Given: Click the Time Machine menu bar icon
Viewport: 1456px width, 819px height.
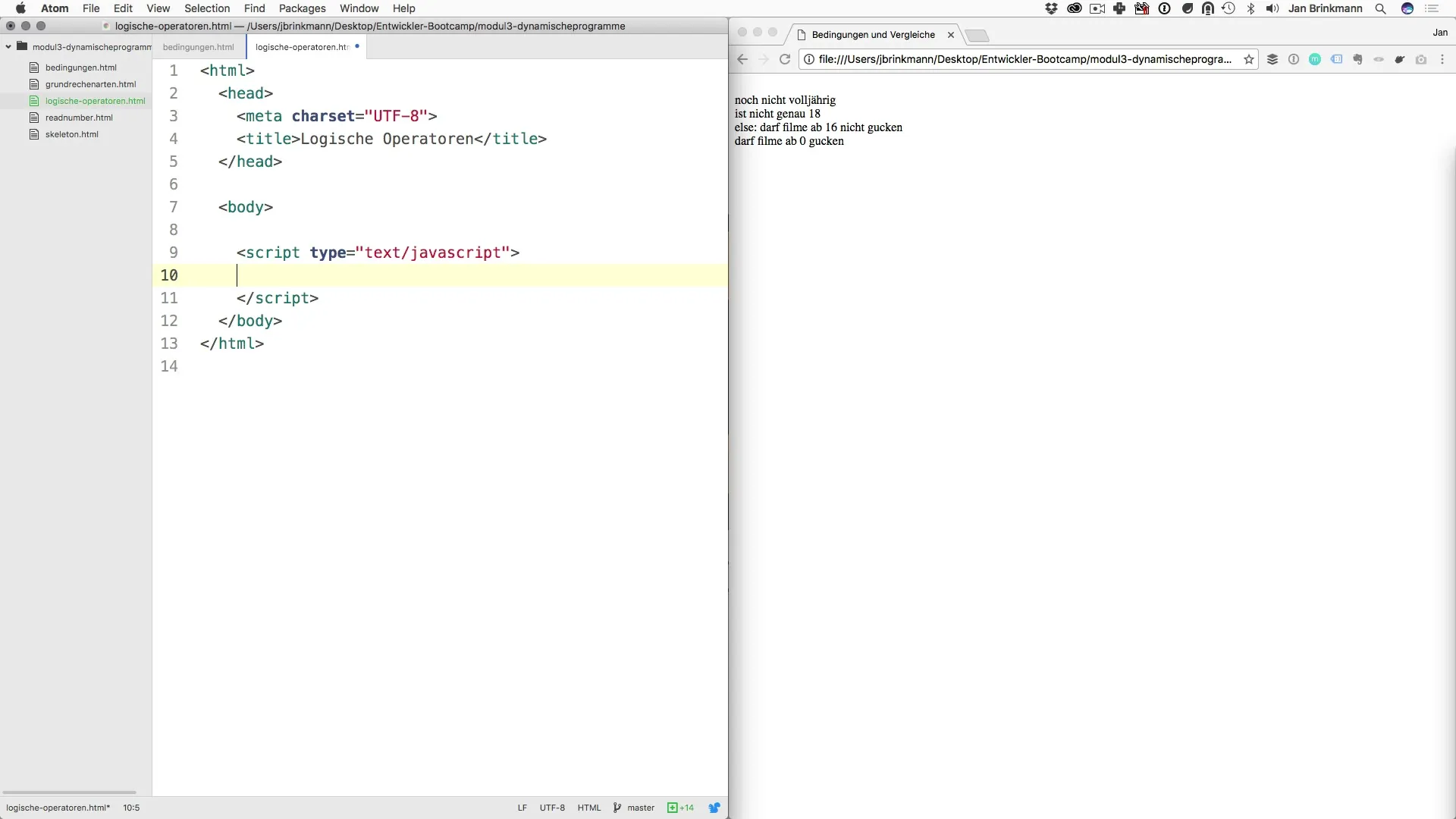Looking at the screenshot, I should [1228, 8].
